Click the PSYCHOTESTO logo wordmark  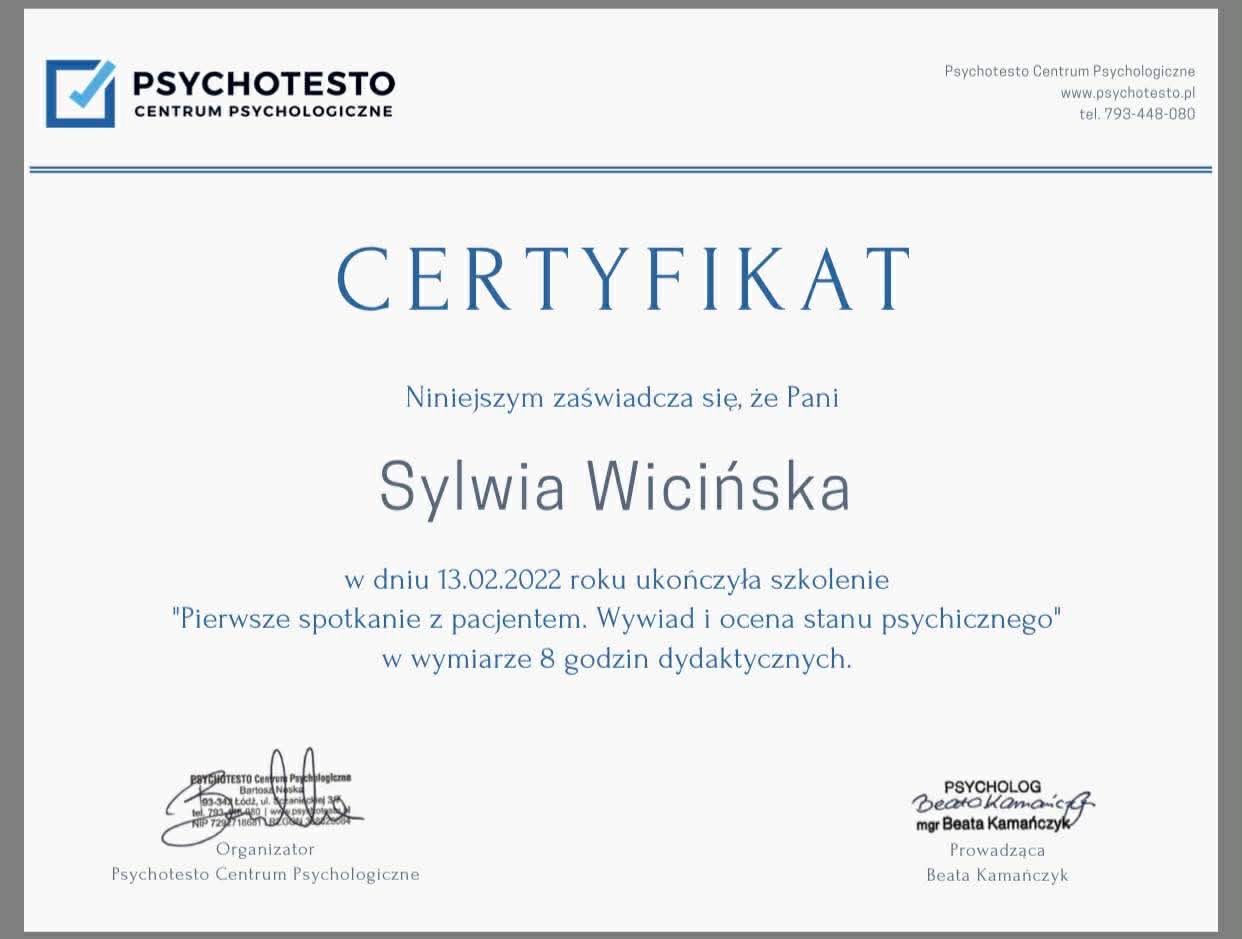(x=264, y=82)
